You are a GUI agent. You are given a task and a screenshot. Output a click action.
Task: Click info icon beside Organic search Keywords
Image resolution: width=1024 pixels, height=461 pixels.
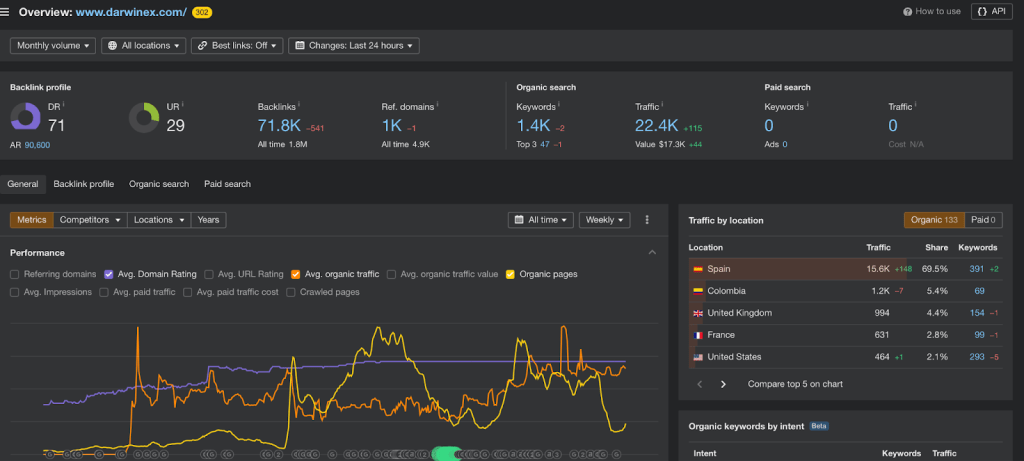point(559,104)
